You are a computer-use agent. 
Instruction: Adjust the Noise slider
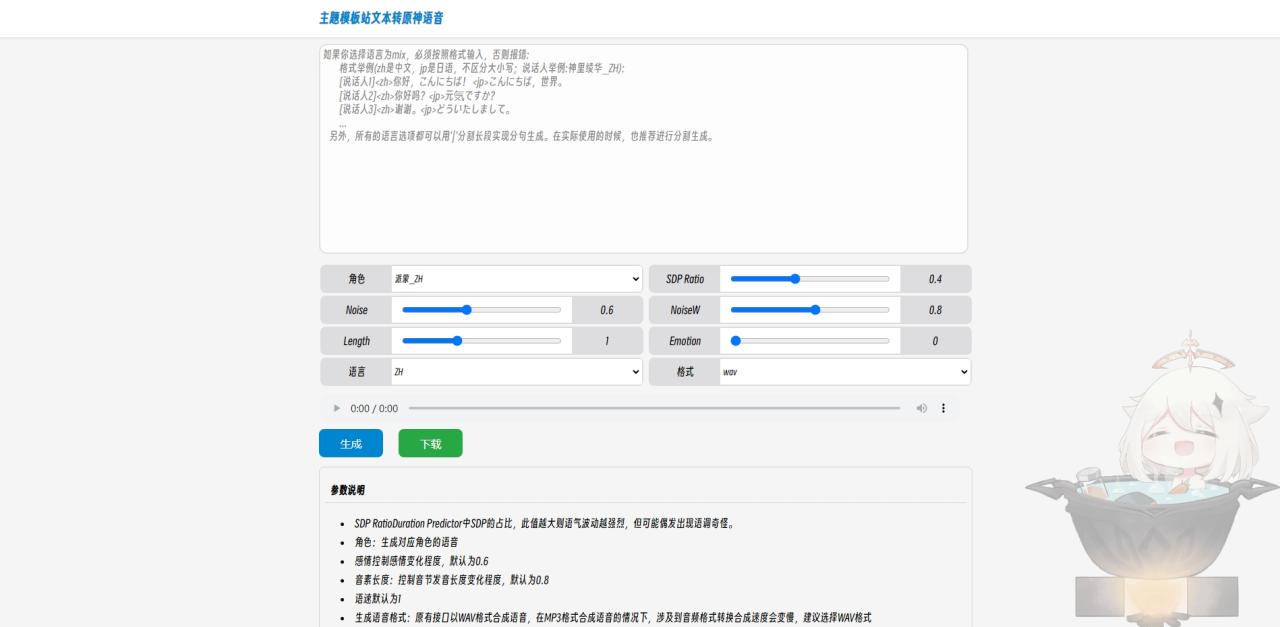[466, 310]
